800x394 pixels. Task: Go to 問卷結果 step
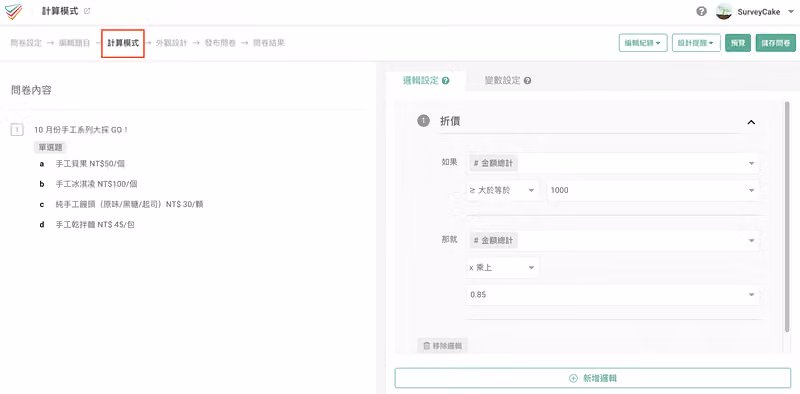click(x=268, y=43)
